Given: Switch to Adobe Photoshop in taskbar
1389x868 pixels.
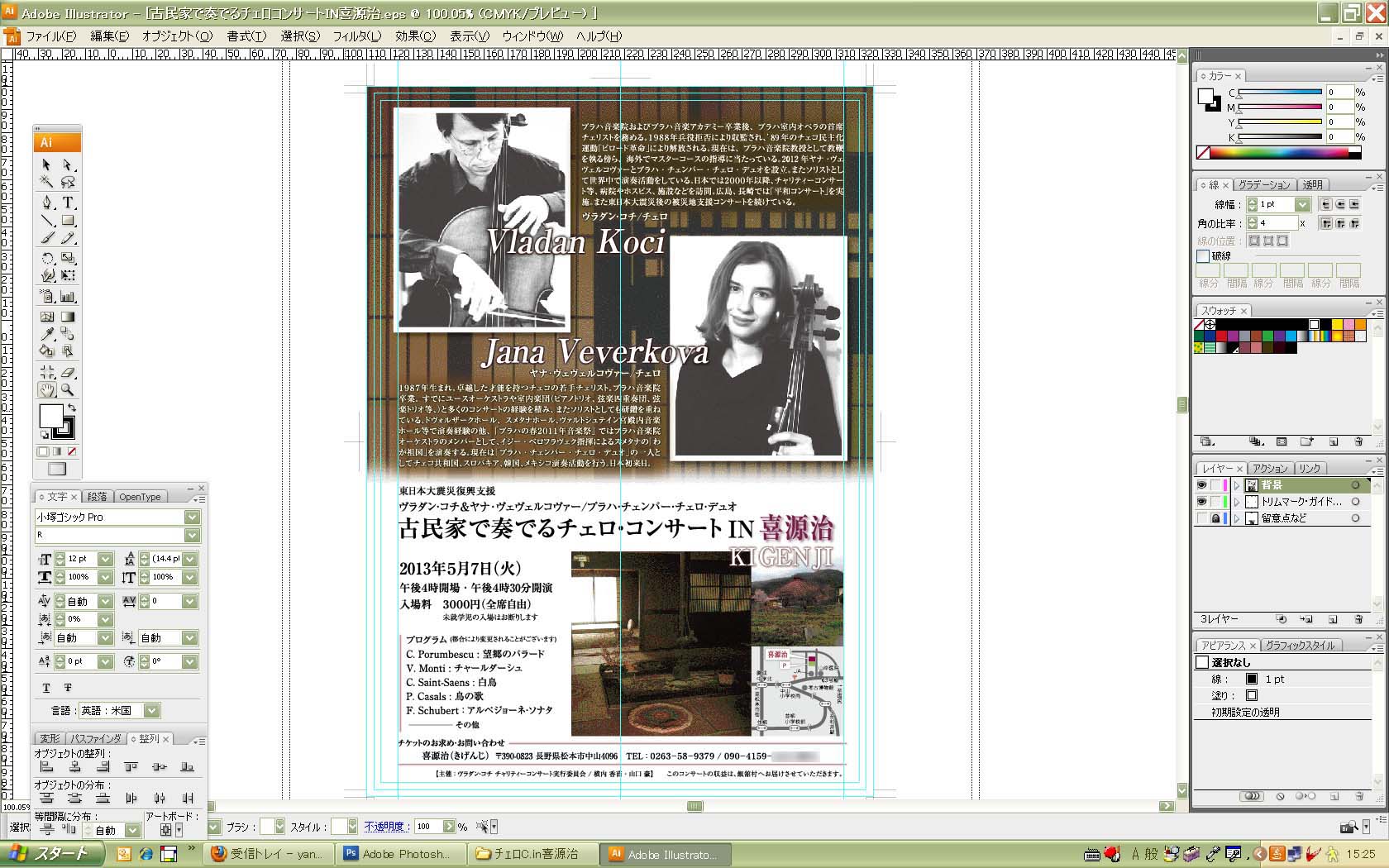Looking at the screenshot, I should (398, 854).
